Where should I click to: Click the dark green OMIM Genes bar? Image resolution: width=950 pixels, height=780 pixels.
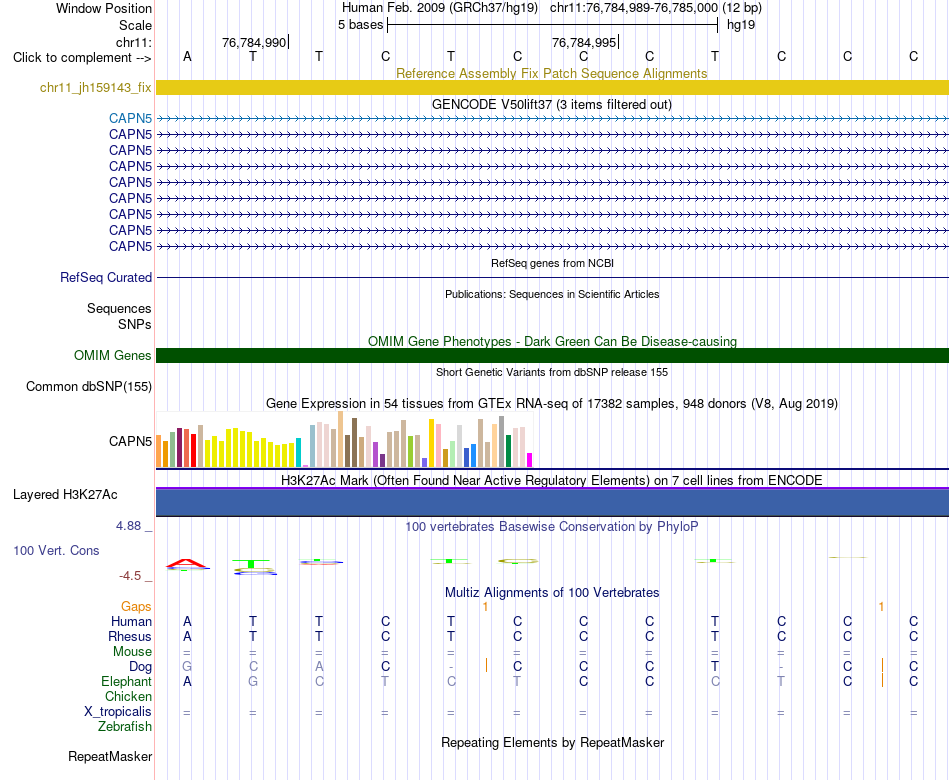[x=552, y=355]
